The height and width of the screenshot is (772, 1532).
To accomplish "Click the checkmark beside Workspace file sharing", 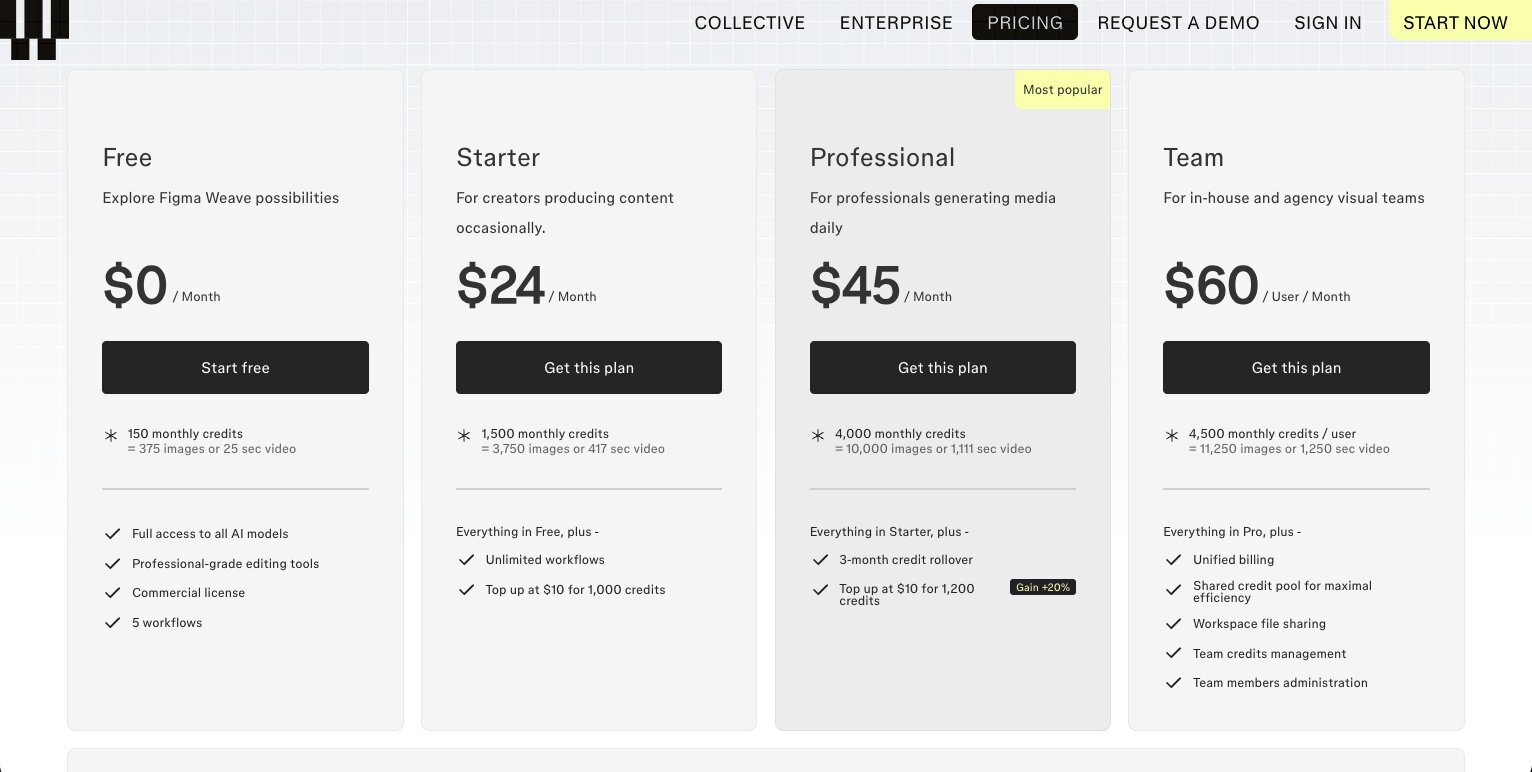I will (1173, 624).
